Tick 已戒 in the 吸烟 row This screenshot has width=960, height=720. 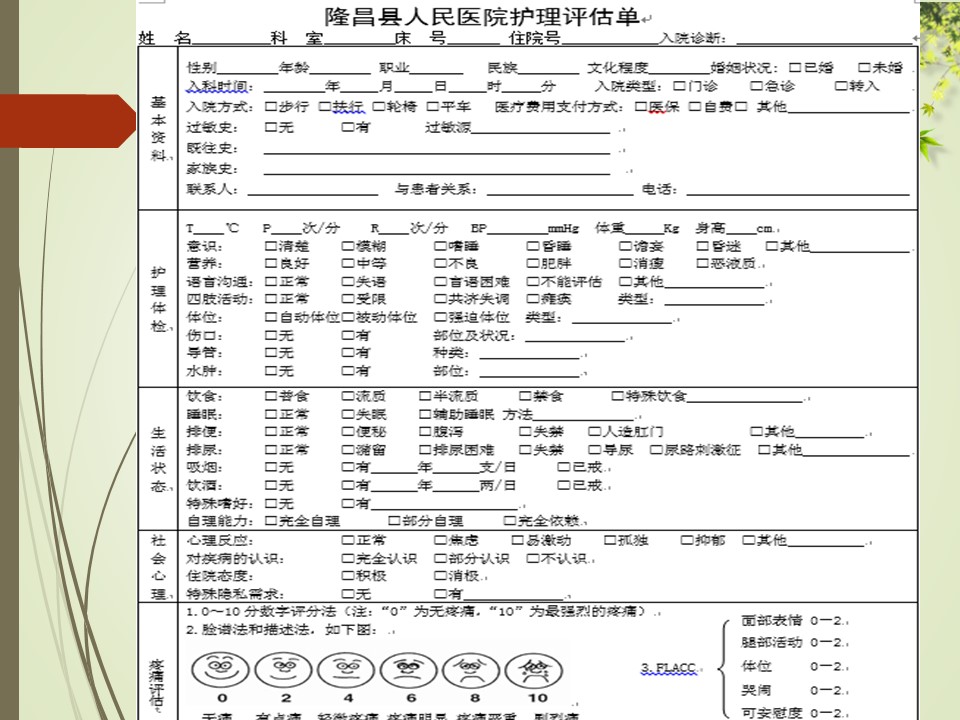coord(564,467)
